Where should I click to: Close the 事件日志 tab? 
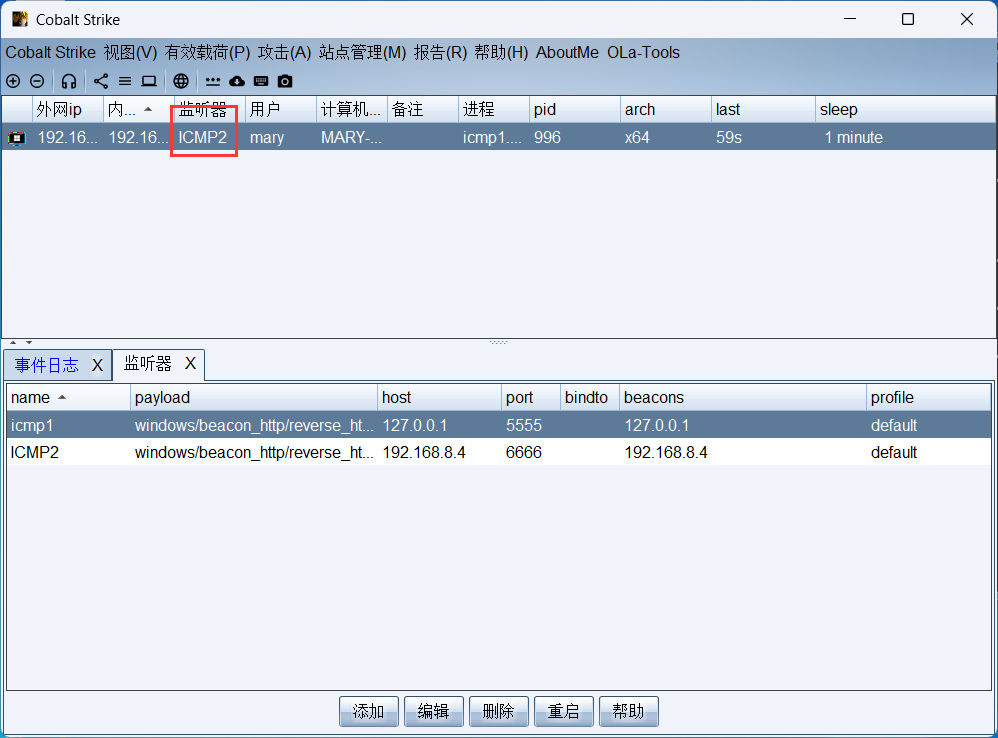click(97, 365)
